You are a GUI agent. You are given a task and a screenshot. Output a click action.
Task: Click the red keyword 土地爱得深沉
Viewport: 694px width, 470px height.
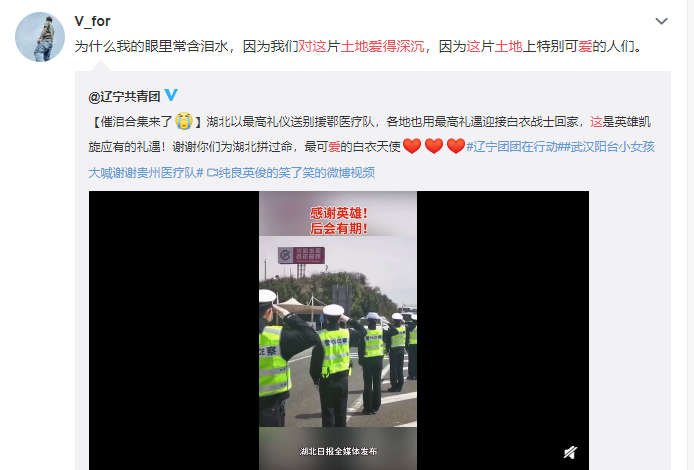382,46
